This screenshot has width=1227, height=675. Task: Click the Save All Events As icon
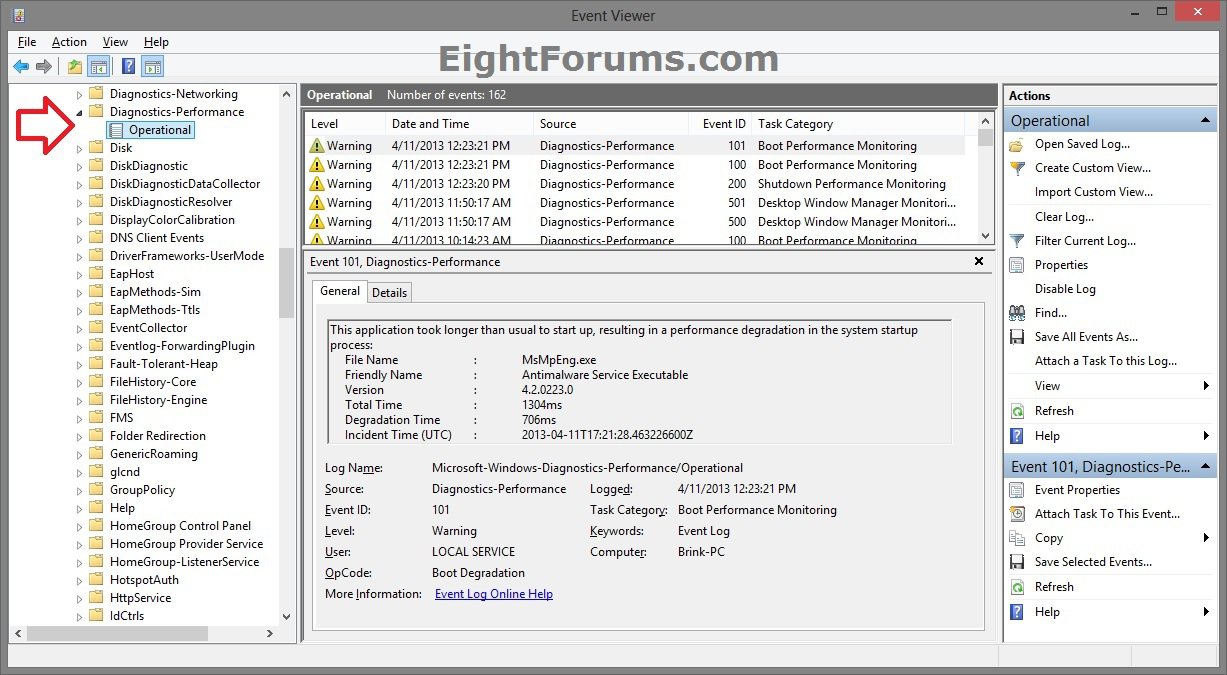[1017, 337]
